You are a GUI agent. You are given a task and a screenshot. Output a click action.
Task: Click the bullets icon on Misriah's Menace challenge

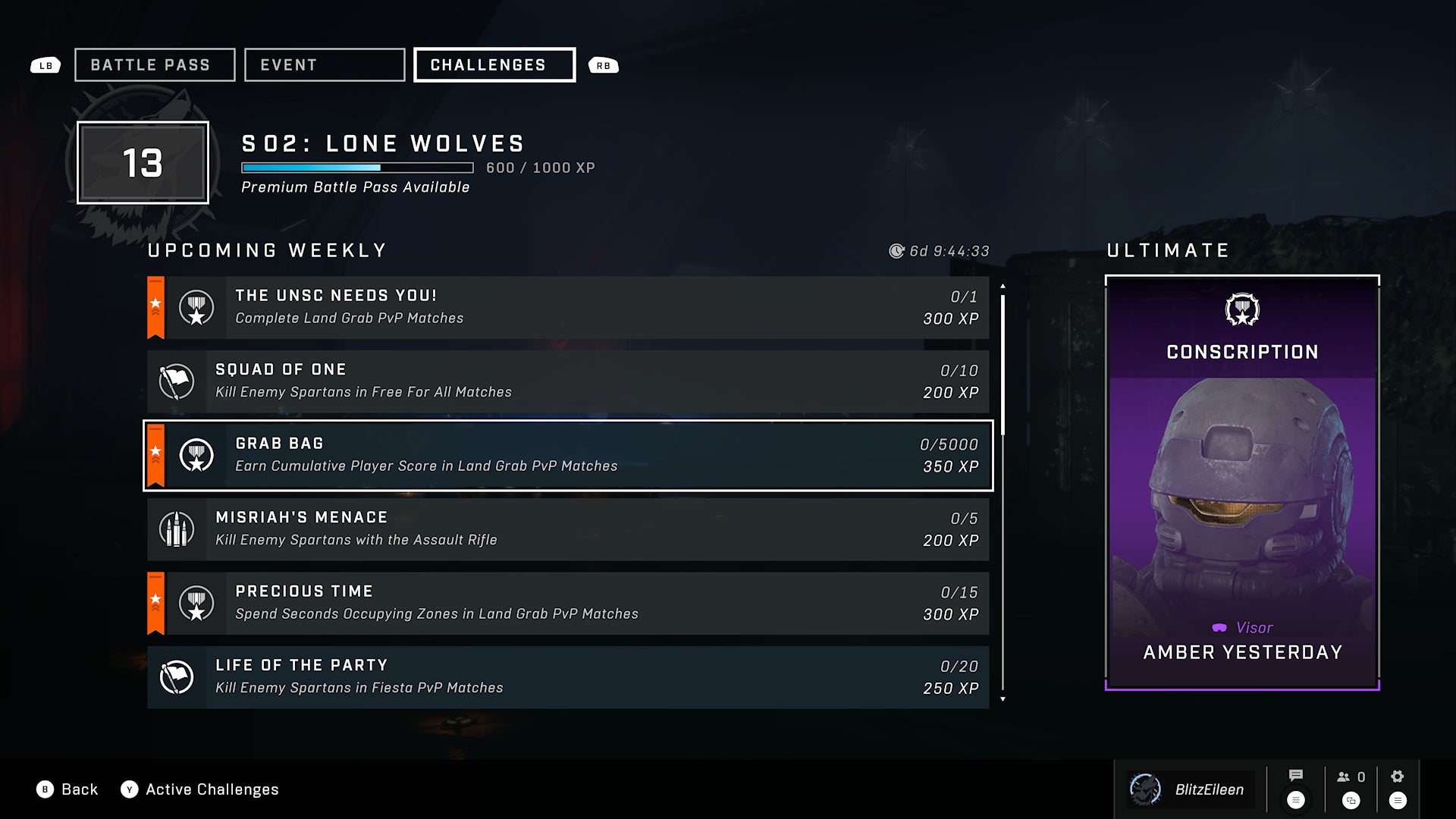(x=177, y=529)
